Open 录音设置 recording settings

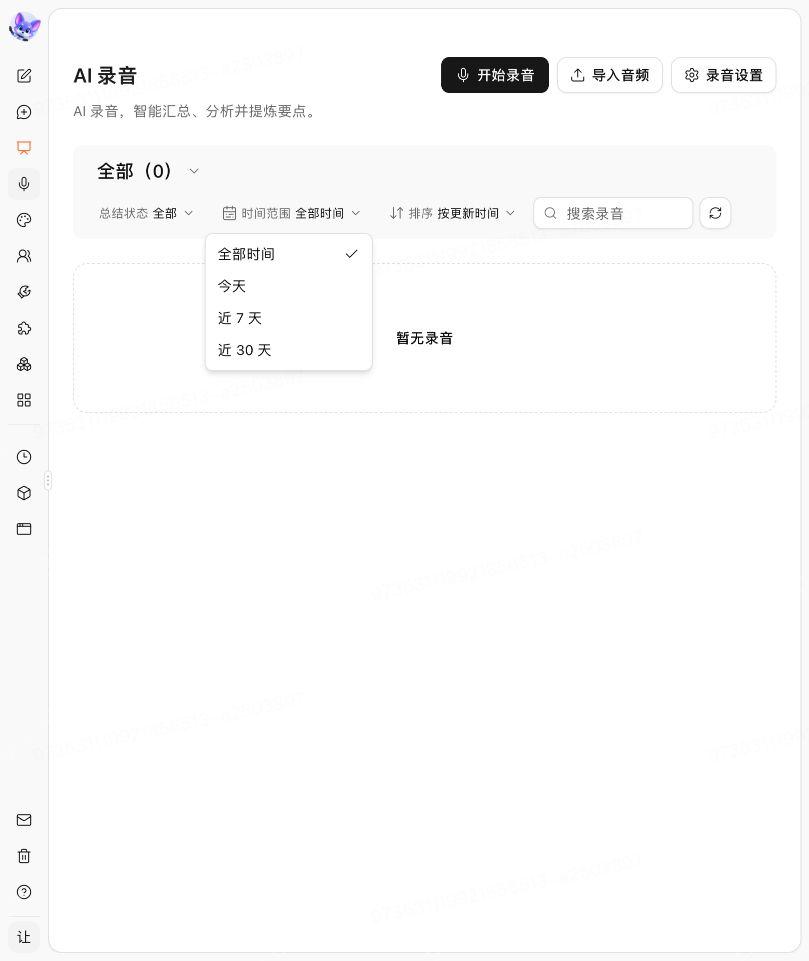pos(724,75)
